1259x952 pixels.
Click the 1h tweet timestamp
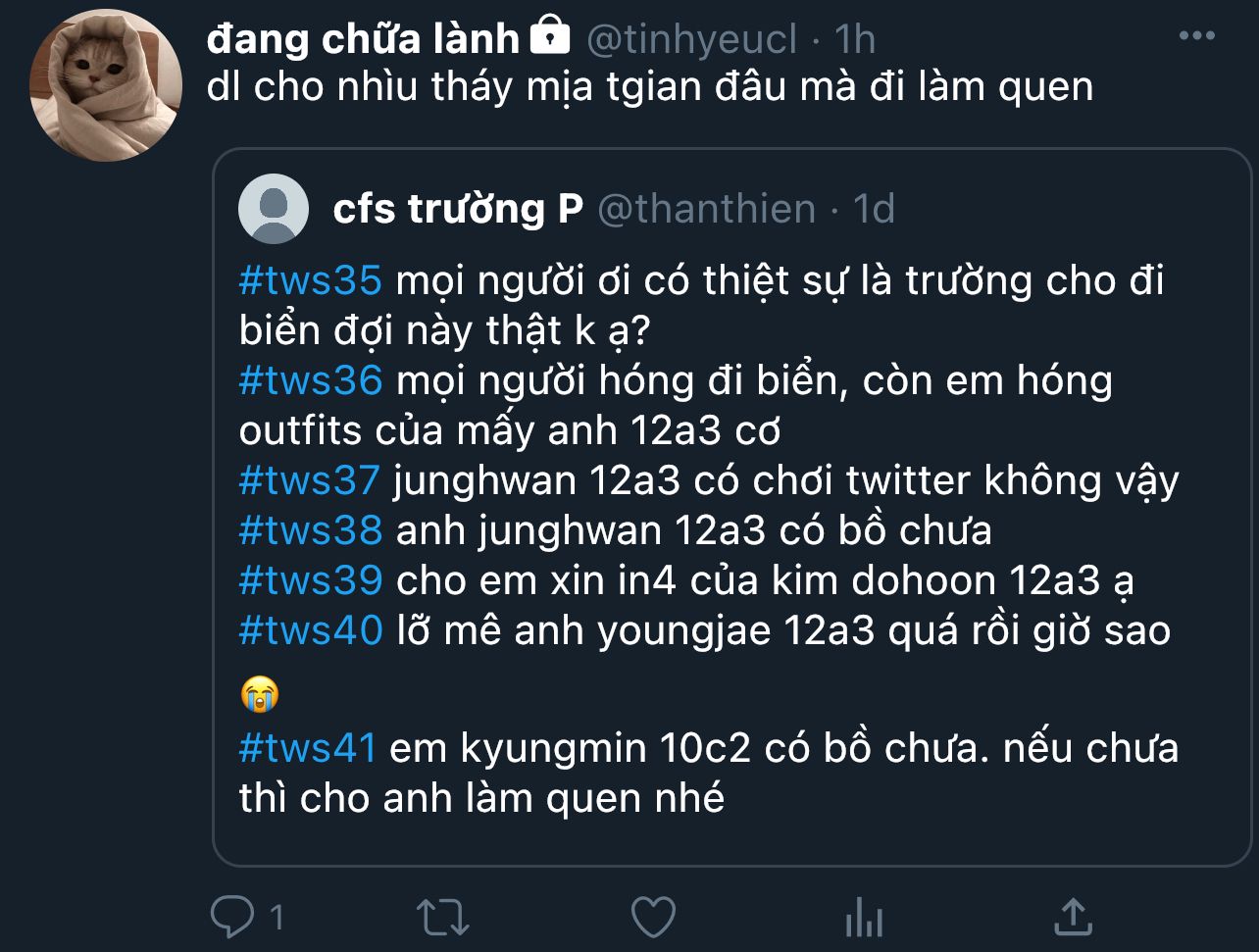tap(855, 39)
